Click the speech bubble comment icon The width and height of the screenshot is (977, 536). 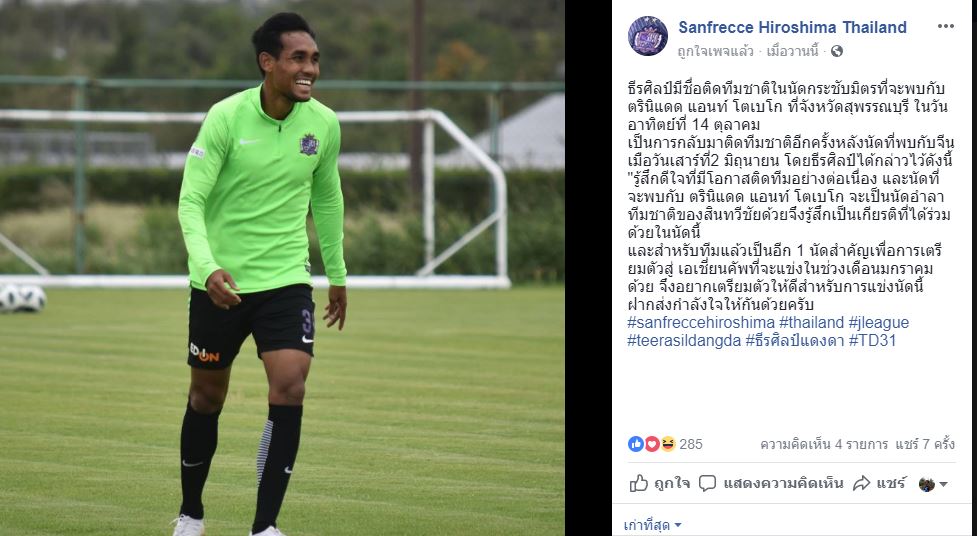707,483
